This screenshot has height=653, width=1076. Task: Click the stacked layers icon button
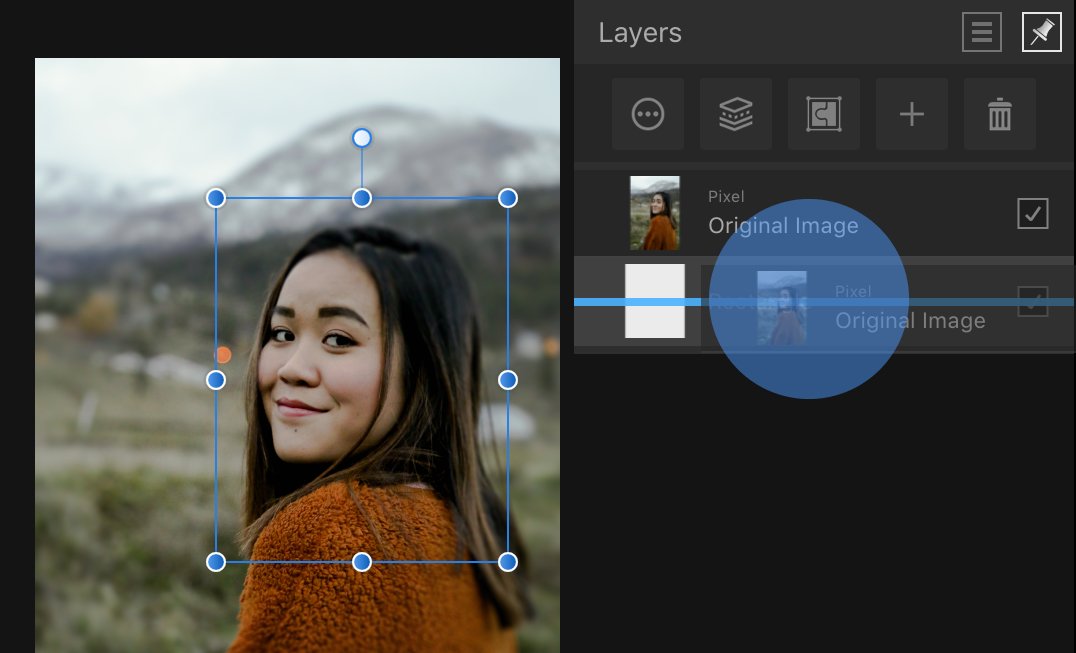click(736, 114)
